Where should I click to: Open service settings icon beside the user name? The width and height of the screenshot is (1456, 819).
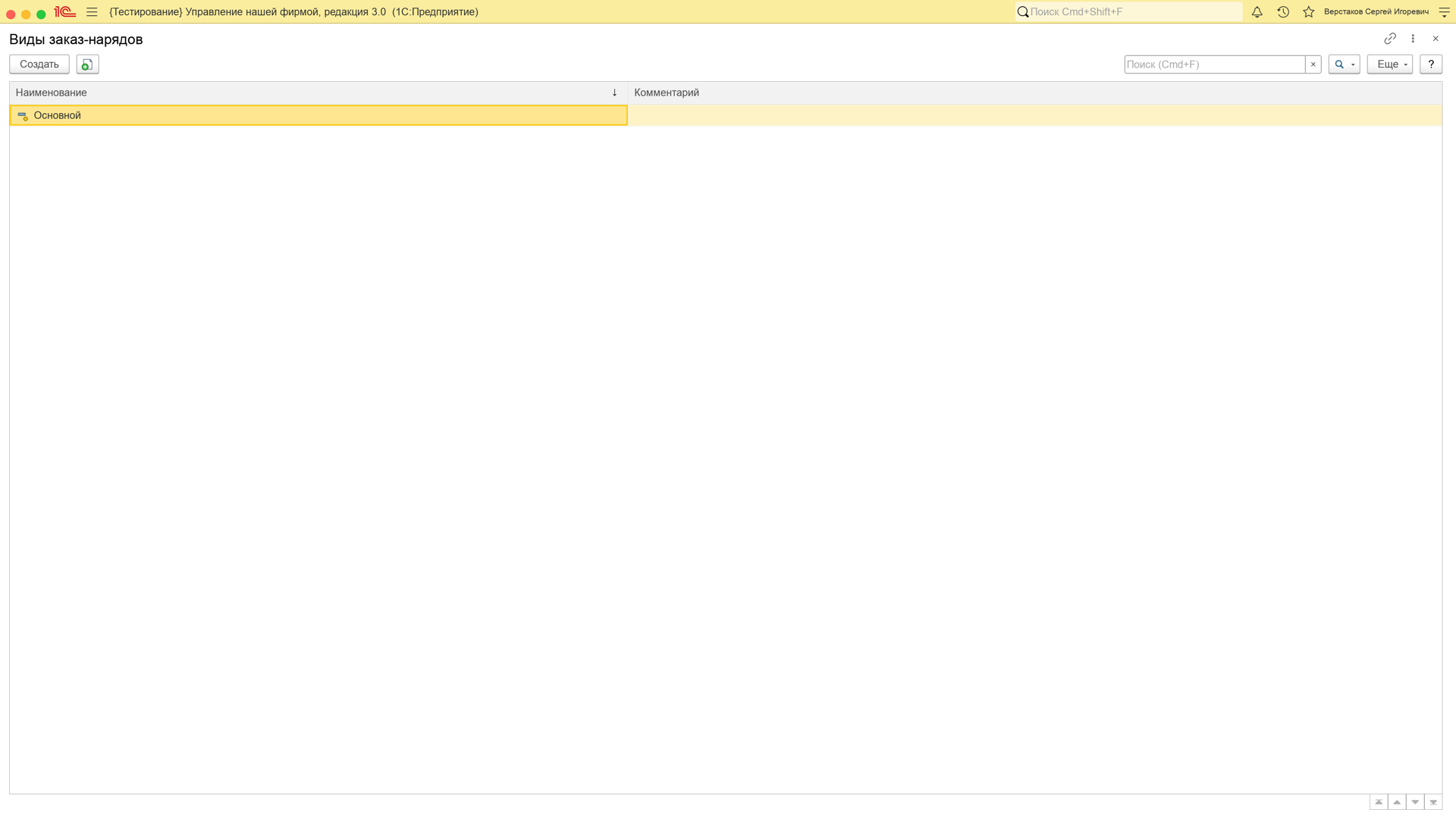coord(1445,12)
